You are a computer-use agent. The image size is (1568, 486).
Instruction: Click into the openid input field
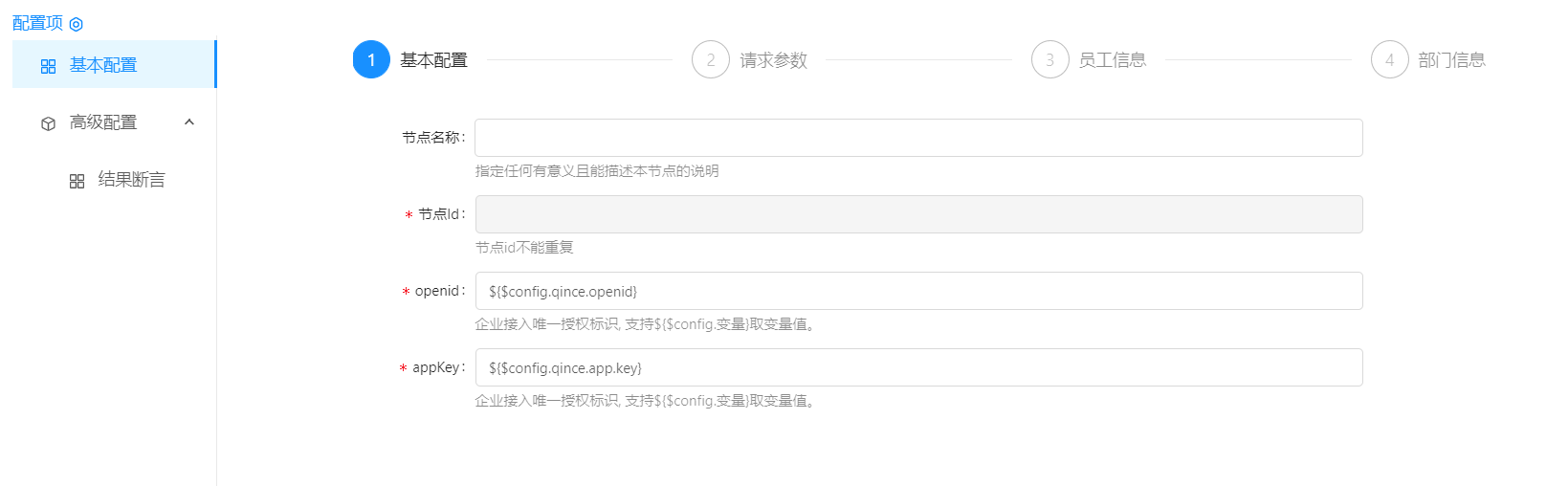(918, 291)
